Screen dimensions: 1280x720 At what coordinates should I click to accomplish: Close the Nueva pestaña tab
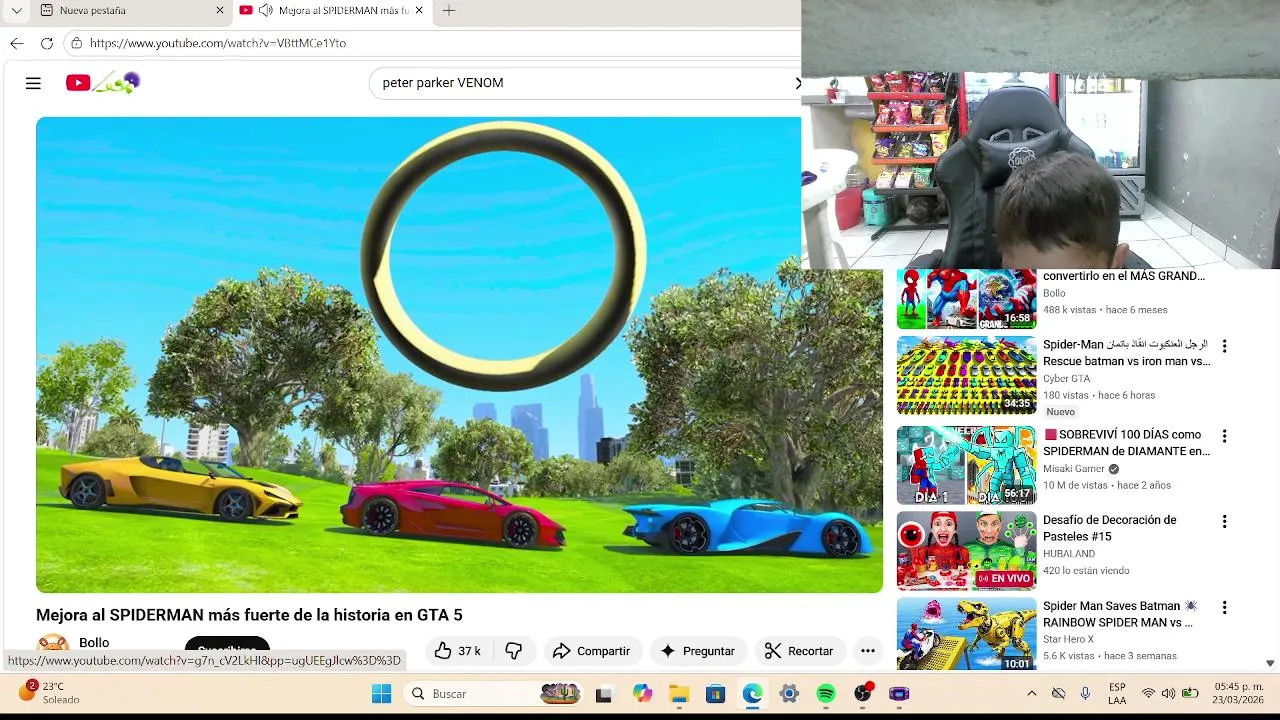pos(220,10)
